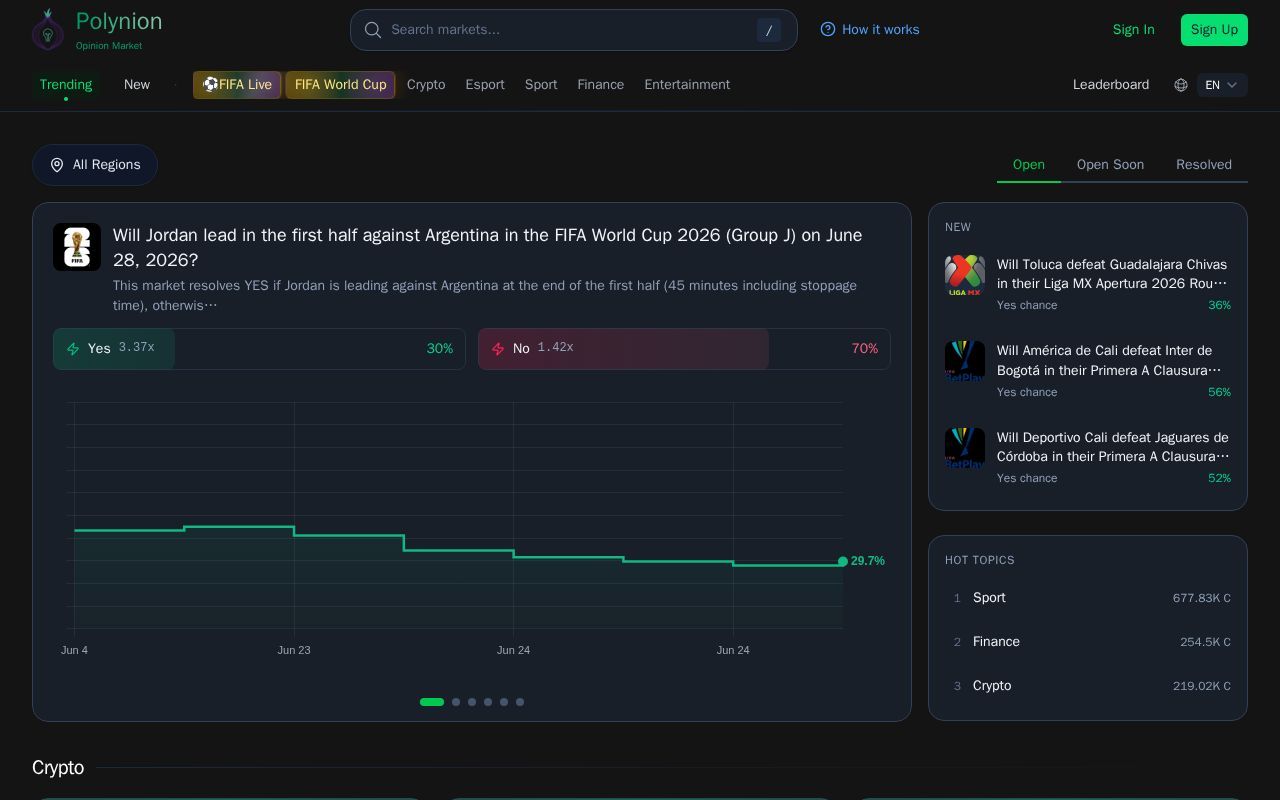This screenshot has width=1280, height=800.
Task: Open the Entertainment category
Action: point(687,85)
